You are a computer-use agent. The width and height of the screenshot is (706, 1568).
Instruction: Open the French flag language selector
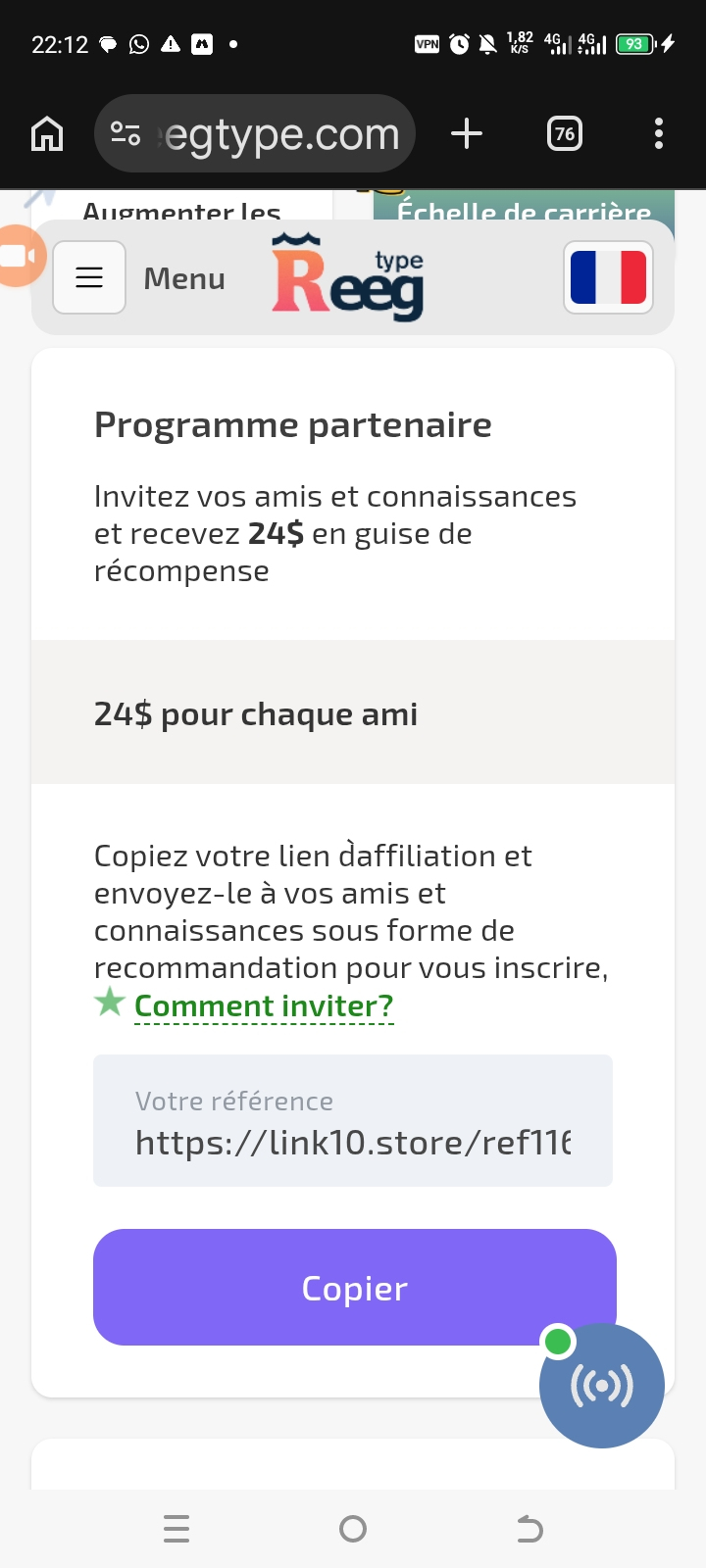[609, 277]
